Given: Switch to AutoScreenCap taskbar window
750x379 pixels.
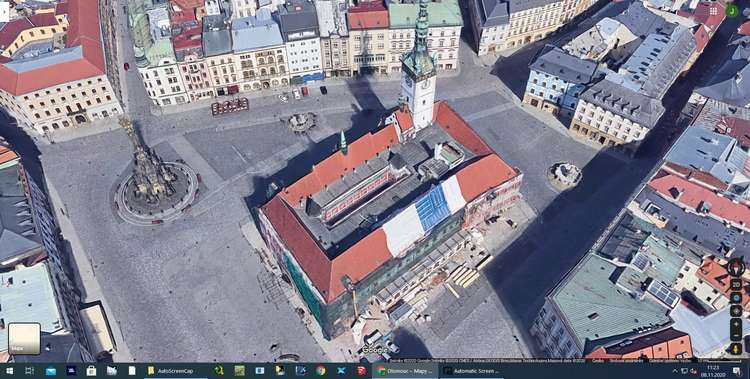Looking at the screenshot, I should (175, 371).
